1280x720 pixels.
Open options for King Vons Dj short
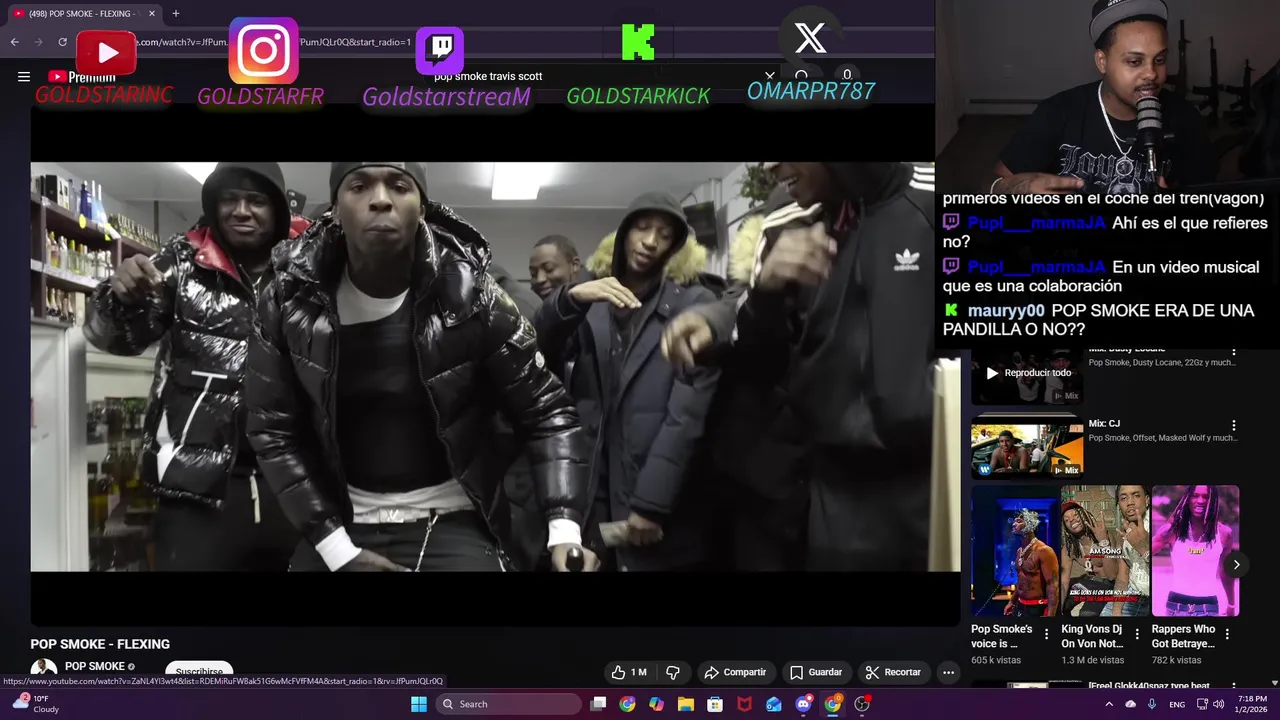pos(1137,635)
